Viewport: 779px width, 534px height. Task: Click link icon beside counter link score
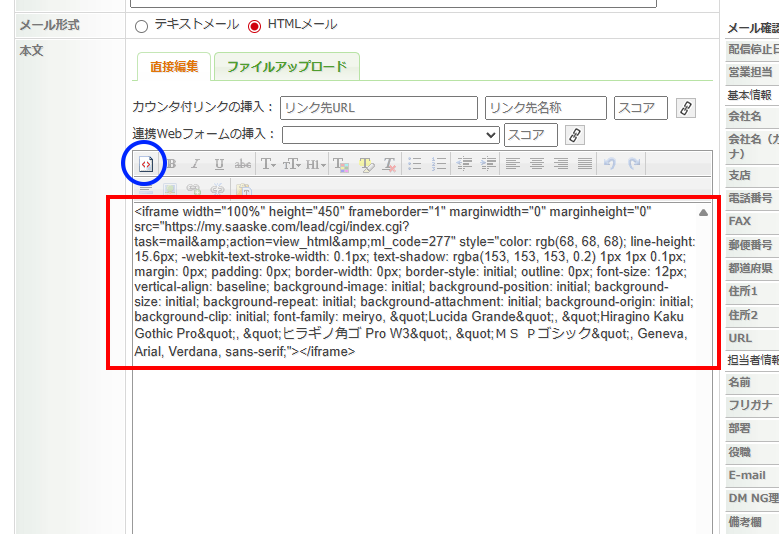click(x=686, y=108)
